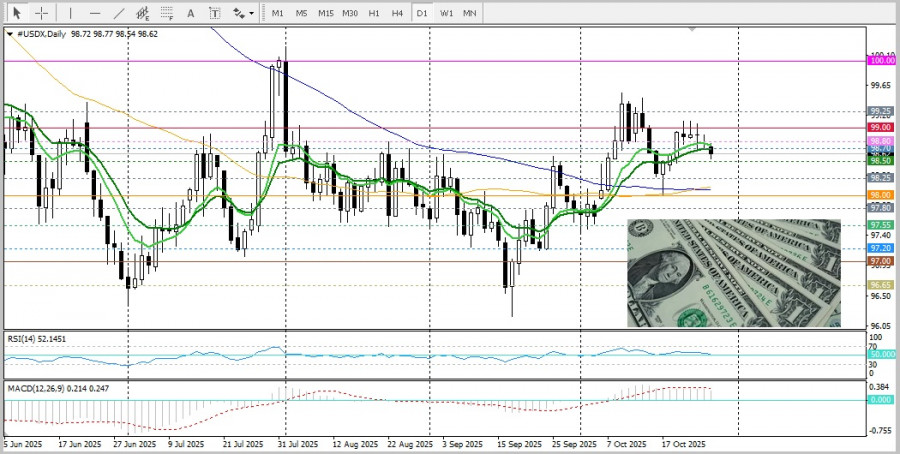Switch chart to W1 timeframe
900x454 pixels.
[x=447, y=13]
